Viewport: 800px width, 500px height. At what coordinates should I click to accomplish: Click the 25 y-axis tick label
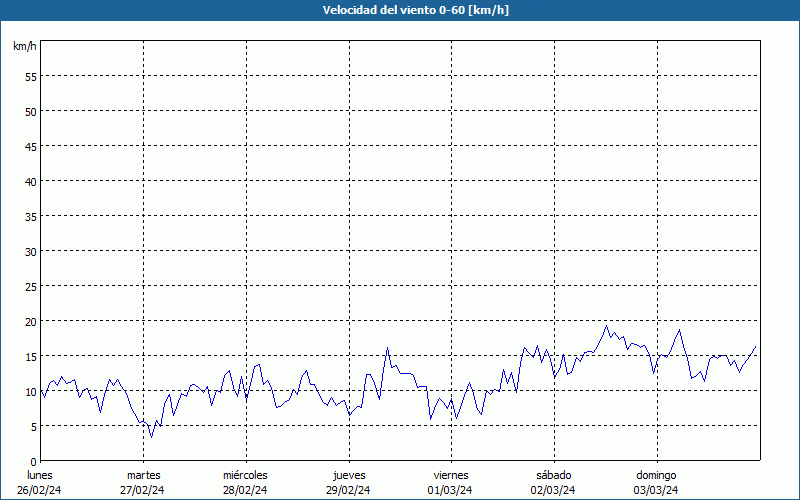(x=31, y=286)
